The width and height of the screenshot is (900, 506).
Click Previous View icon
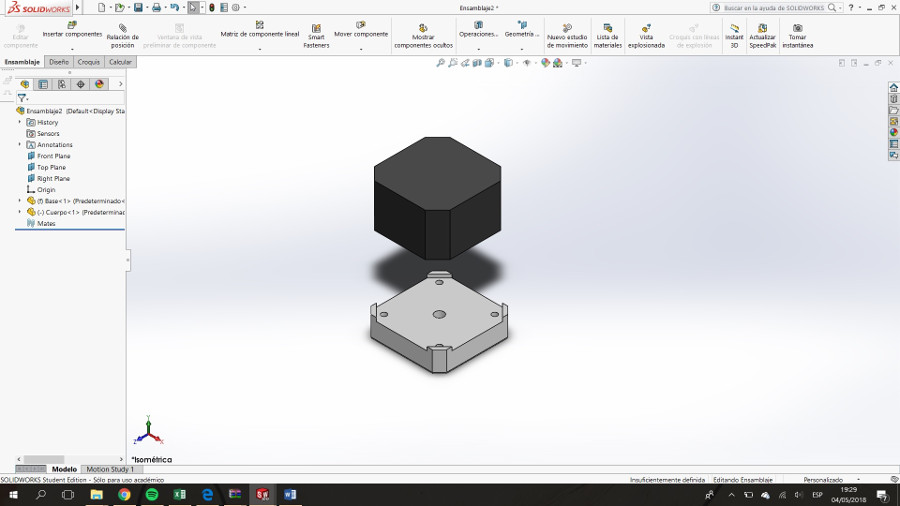(x=465, y=63)
